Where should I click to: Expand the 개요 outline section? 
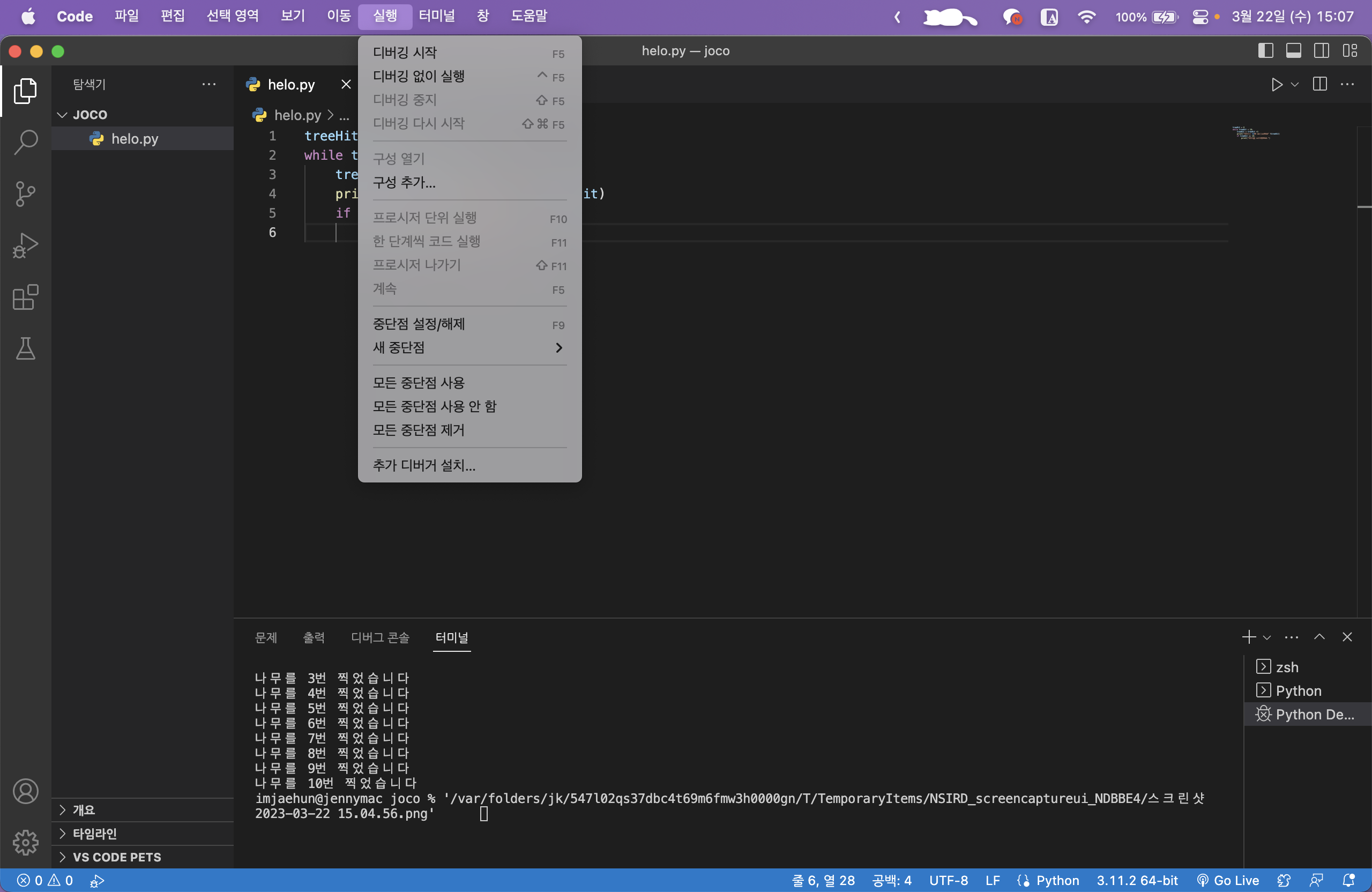[x=143, y=809]
